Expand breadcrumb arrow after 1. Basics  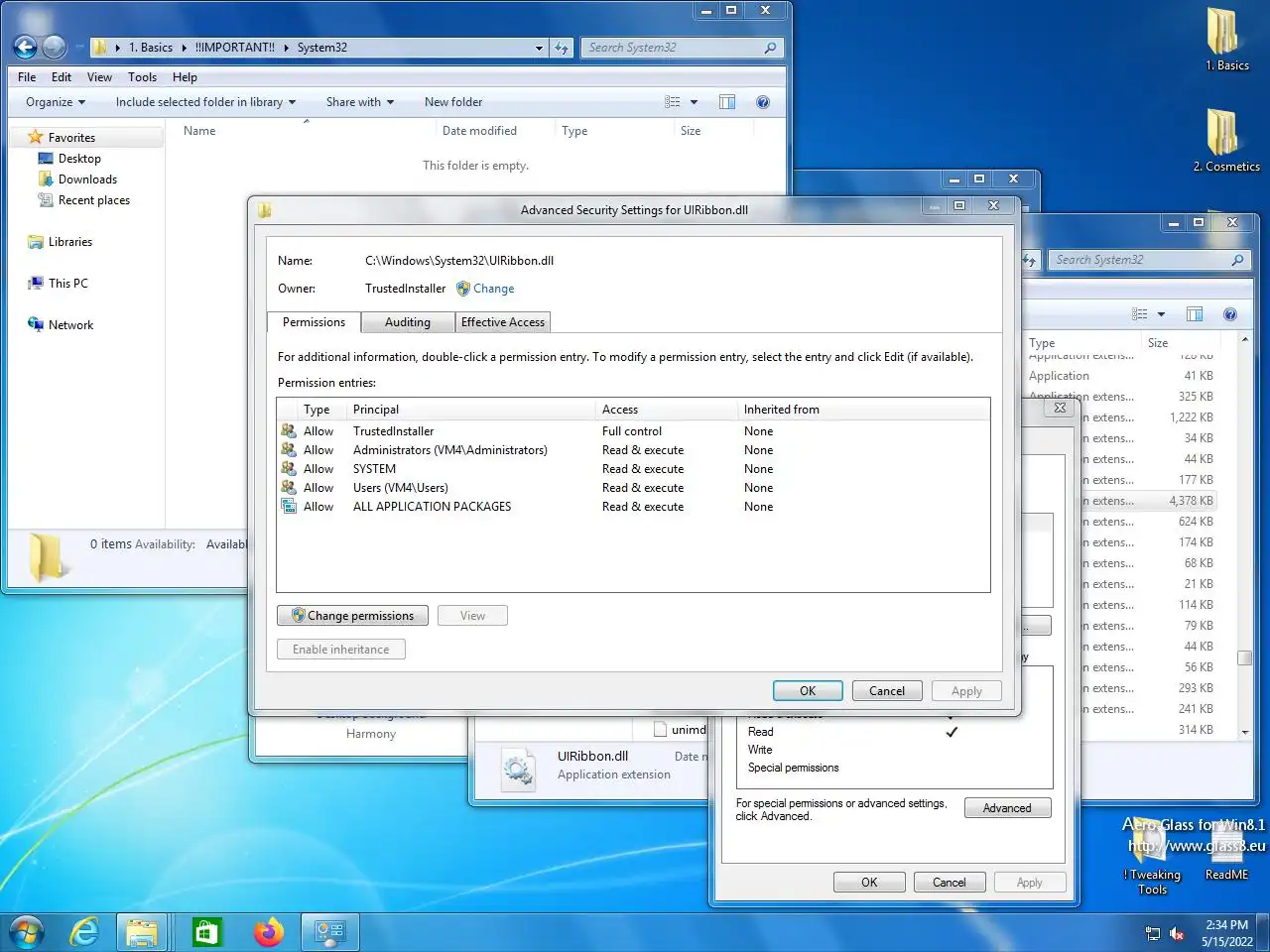[x=185, y=48]
